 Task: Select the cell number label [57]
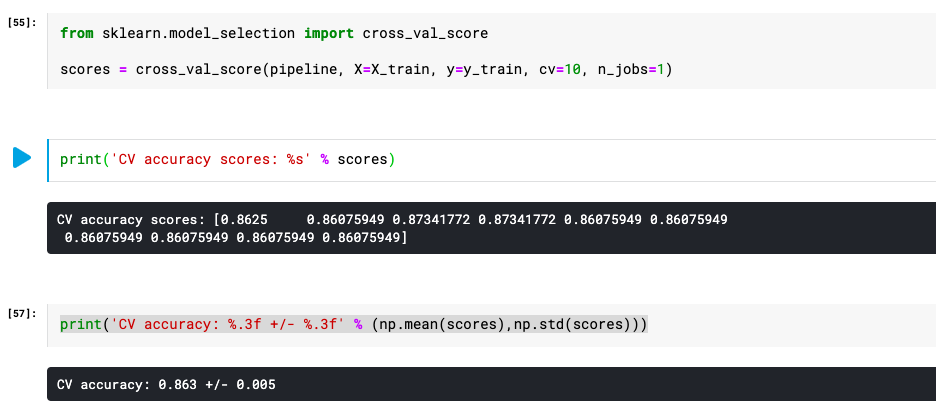(x=23, y=313)
